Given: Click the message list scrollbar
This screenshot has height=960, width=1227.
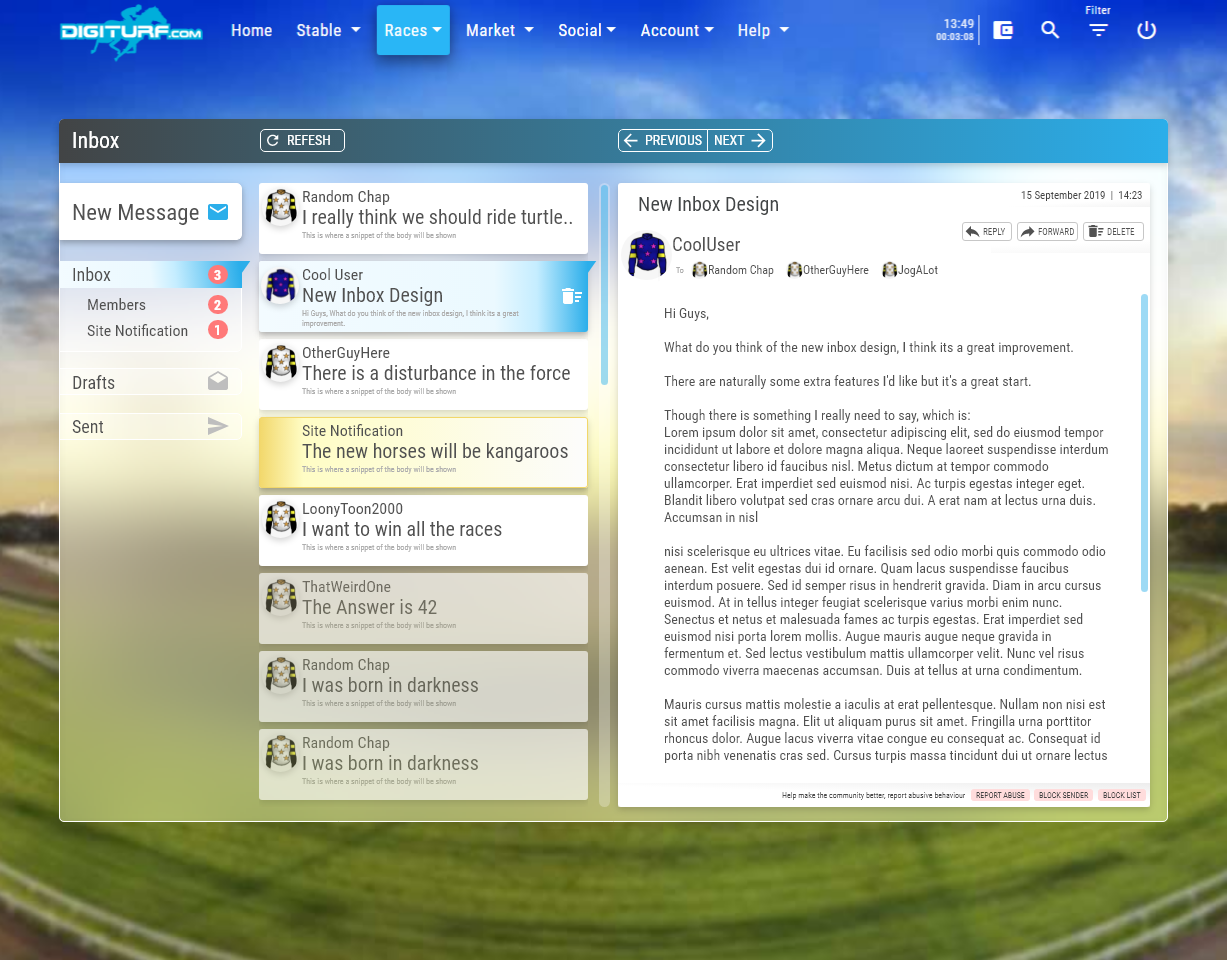Looking at the screenshot, I should (604, 284).
